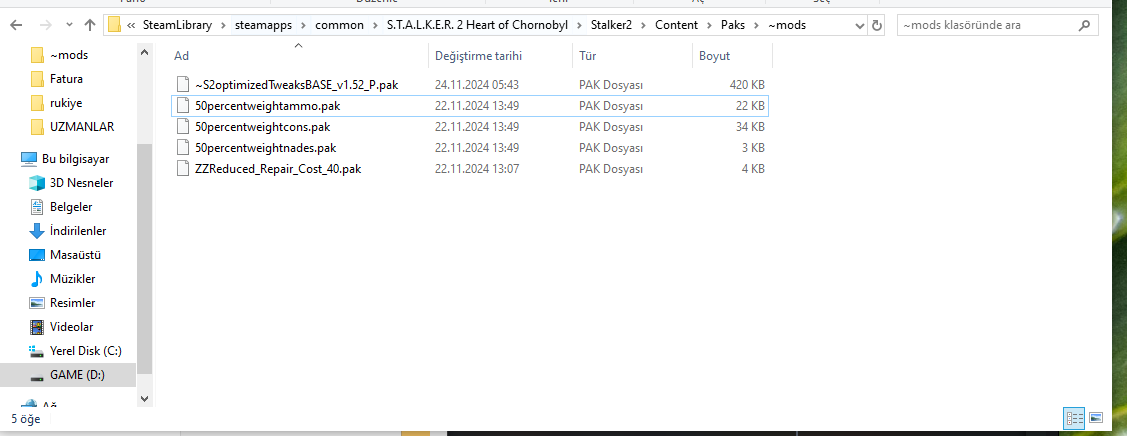Screen dimensions: 1127x436
Task: Click the 420 KB size cell
Action: tap(747, 85)
